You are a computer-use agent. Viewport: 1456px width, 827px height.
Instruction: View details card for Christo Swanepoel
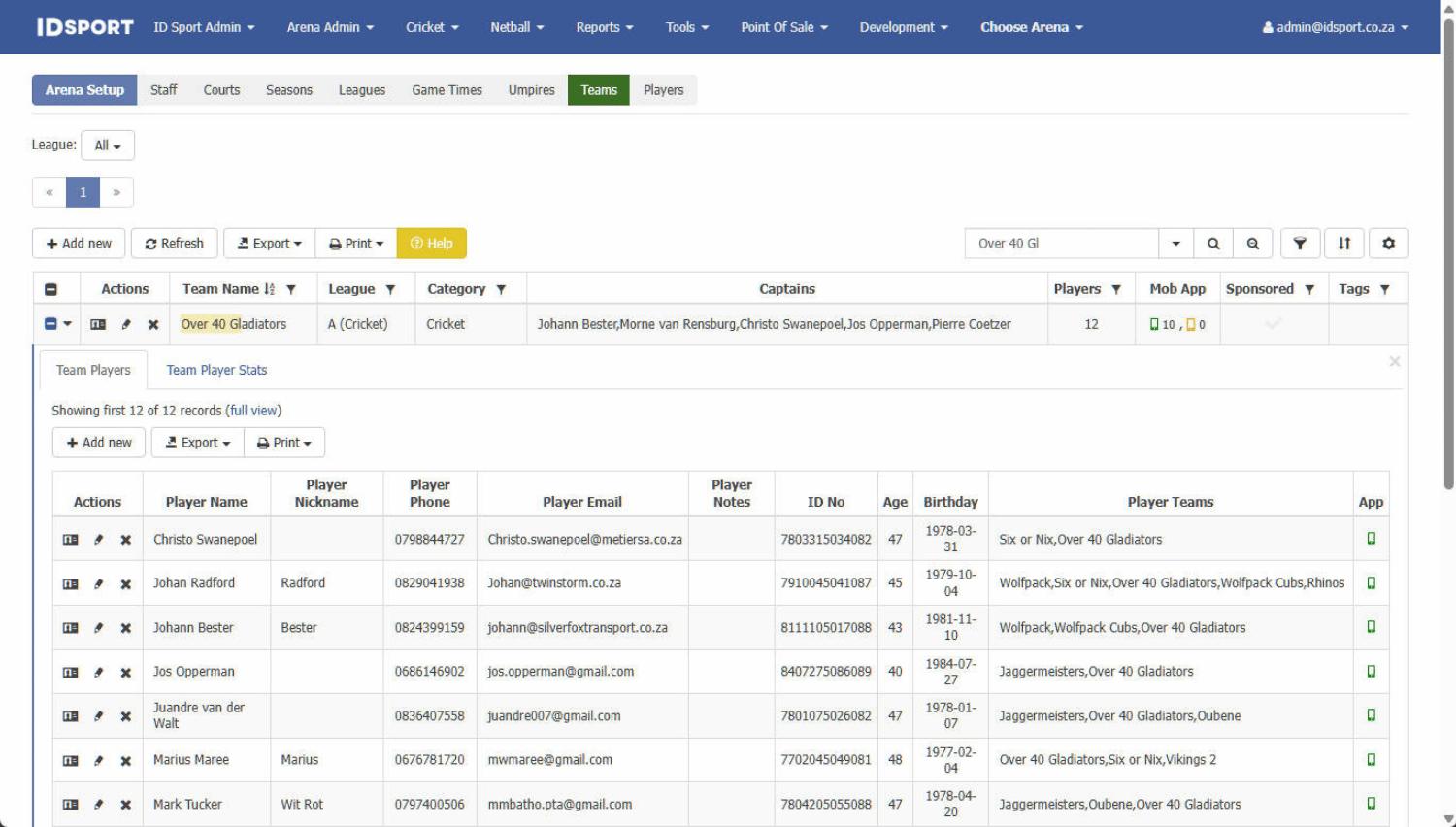click(x=71, y=540)
